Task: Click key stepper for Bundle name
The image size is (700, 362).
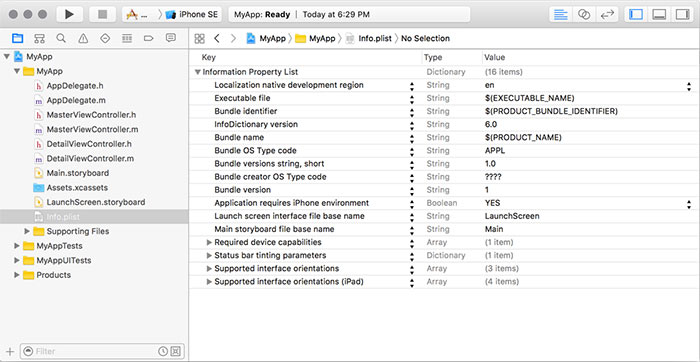Action: point(412,138)
